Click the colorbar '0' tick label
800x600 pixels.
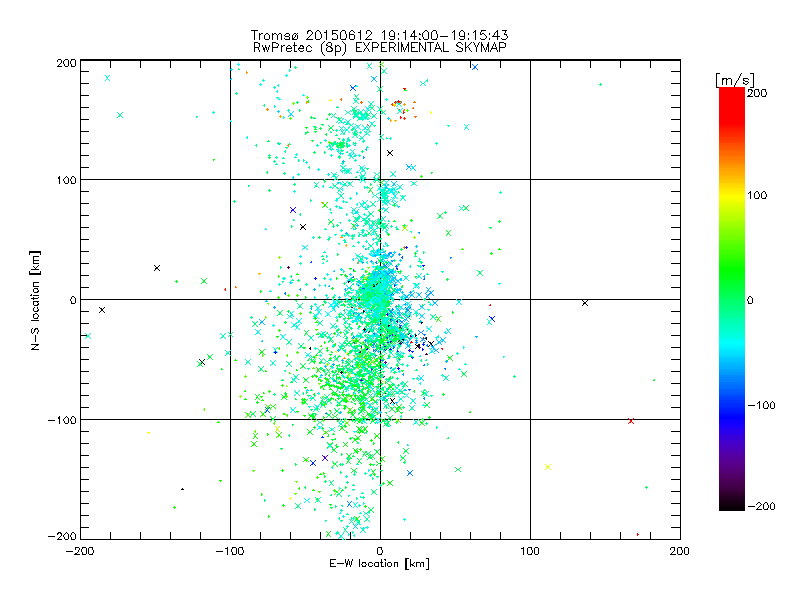coord(750,300)
